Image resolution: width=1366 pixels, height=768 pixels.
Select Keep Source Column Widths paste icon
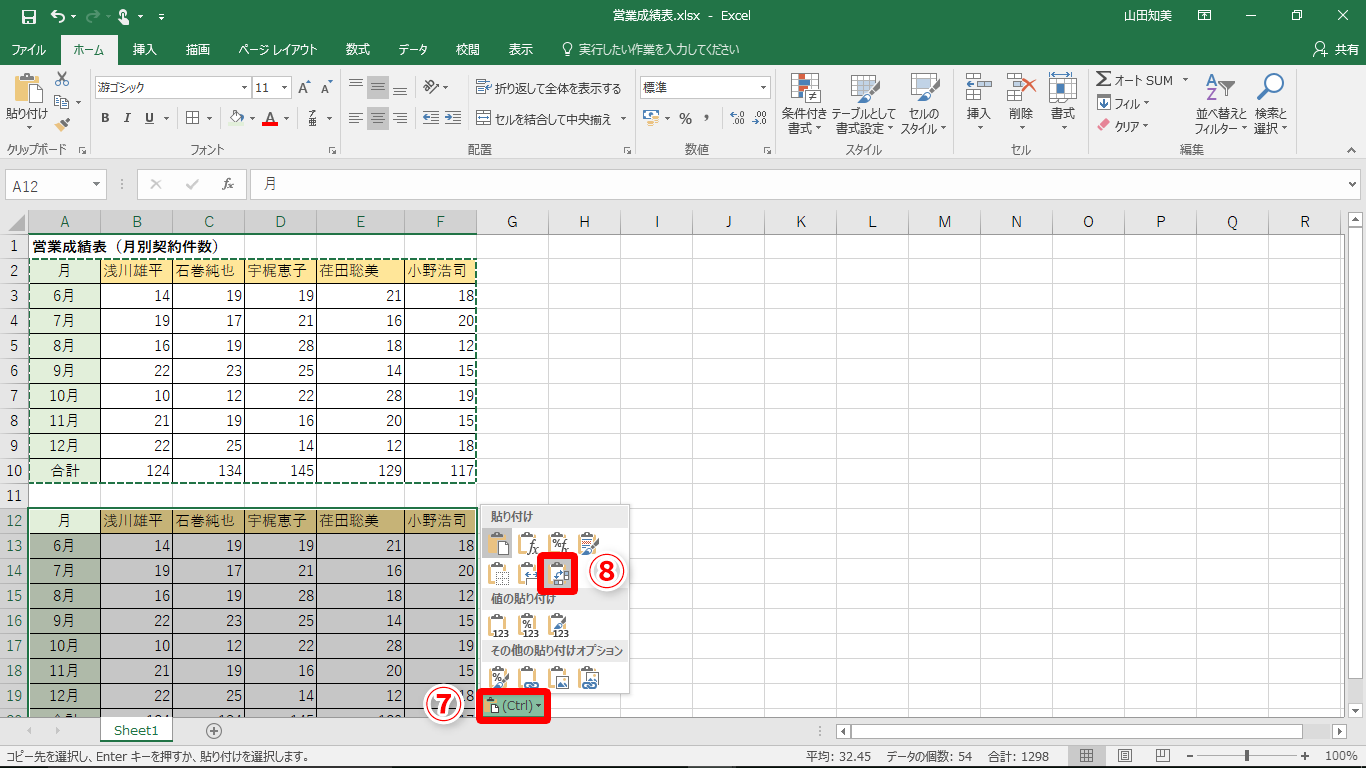(x=528, y=574)
